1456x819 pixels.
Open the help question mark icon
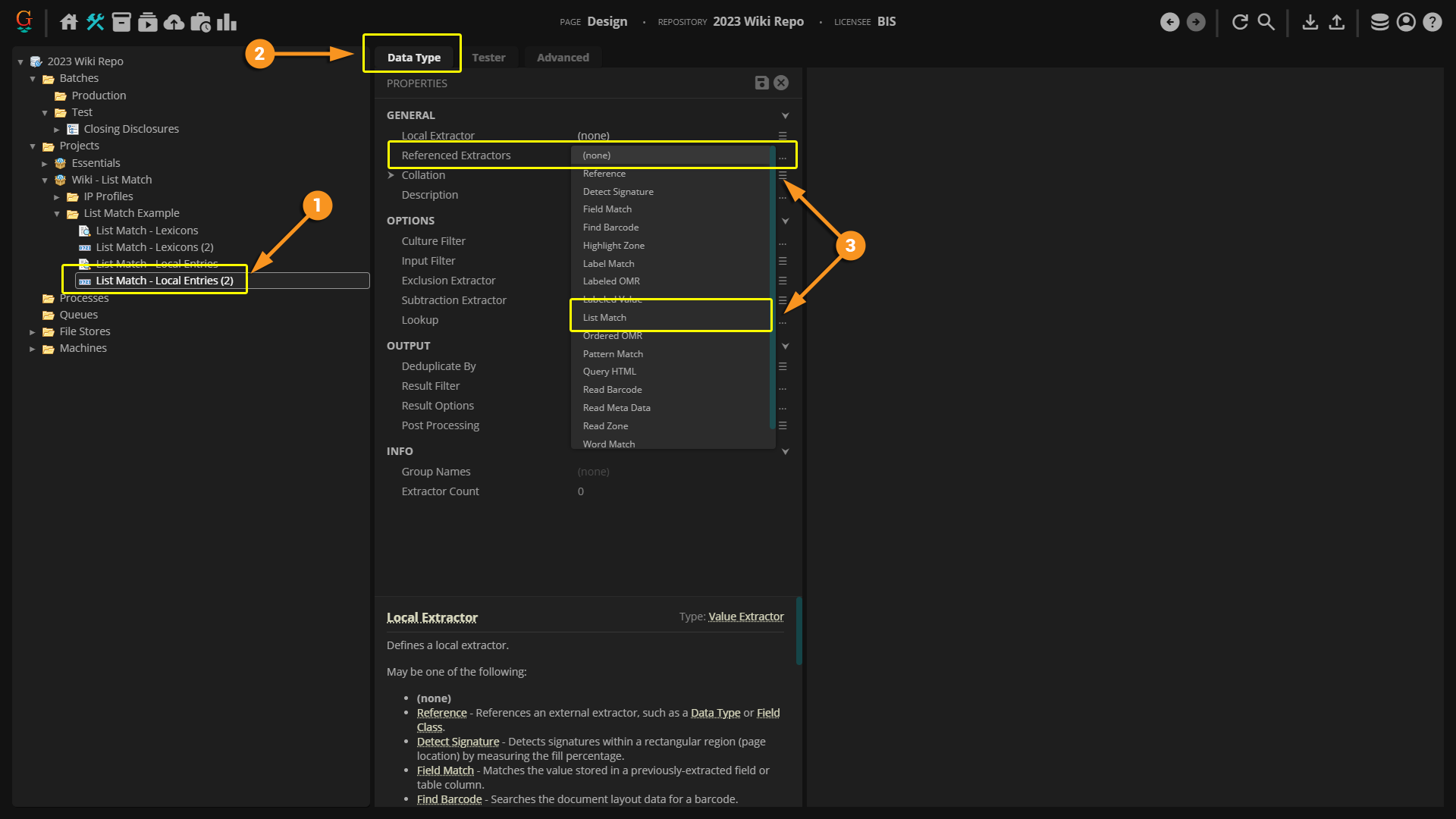click(1432, 22)
